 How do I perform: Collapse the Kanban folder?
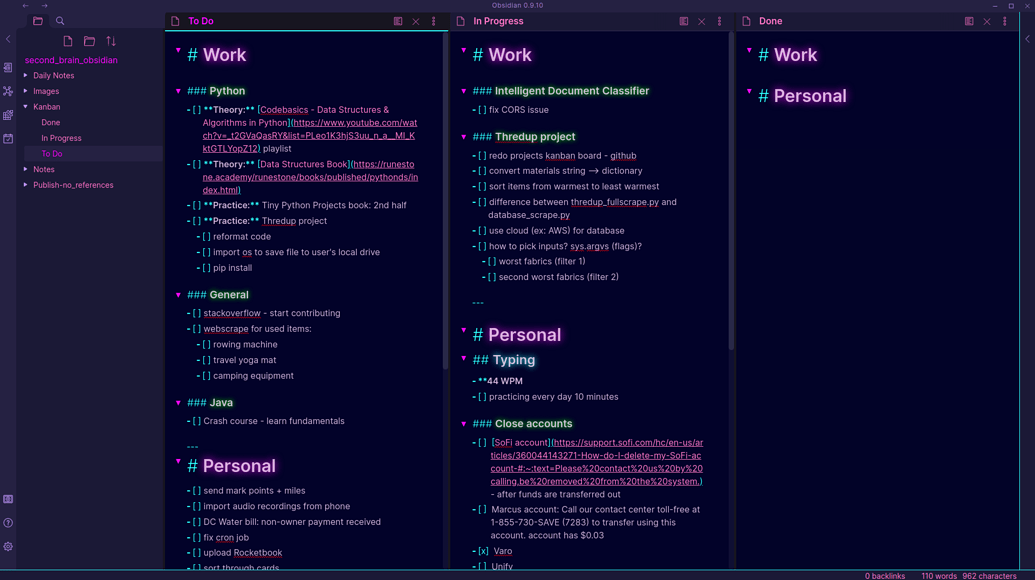click(x=24, y=106)
